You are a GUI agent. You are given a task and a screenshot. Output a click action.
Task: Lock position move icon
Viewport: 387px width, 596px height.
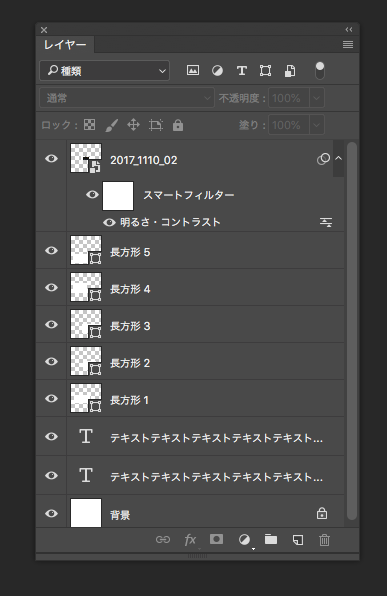pos(133,125)
